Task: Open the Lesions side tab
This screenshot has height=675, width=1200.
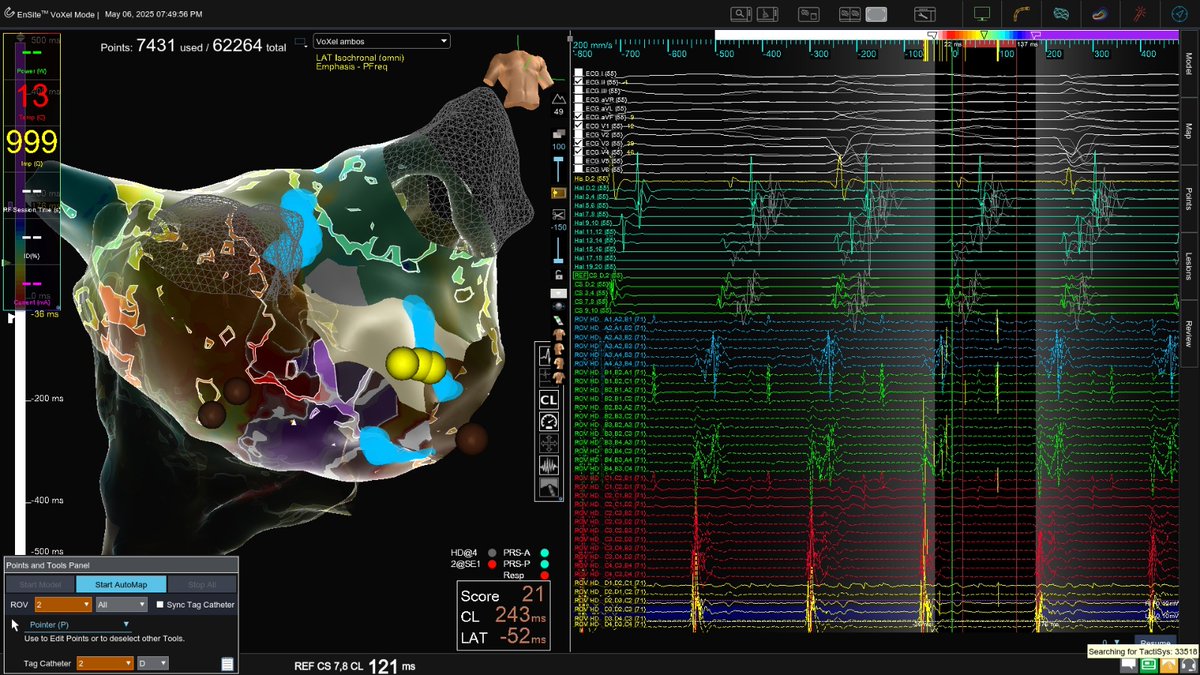Action: pyautogui.click(x=1188, y=268)
